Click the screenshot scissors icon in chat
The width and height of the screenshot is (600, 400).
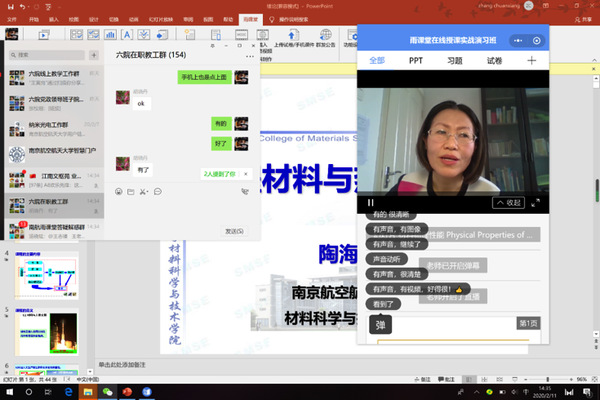point(143,190)
